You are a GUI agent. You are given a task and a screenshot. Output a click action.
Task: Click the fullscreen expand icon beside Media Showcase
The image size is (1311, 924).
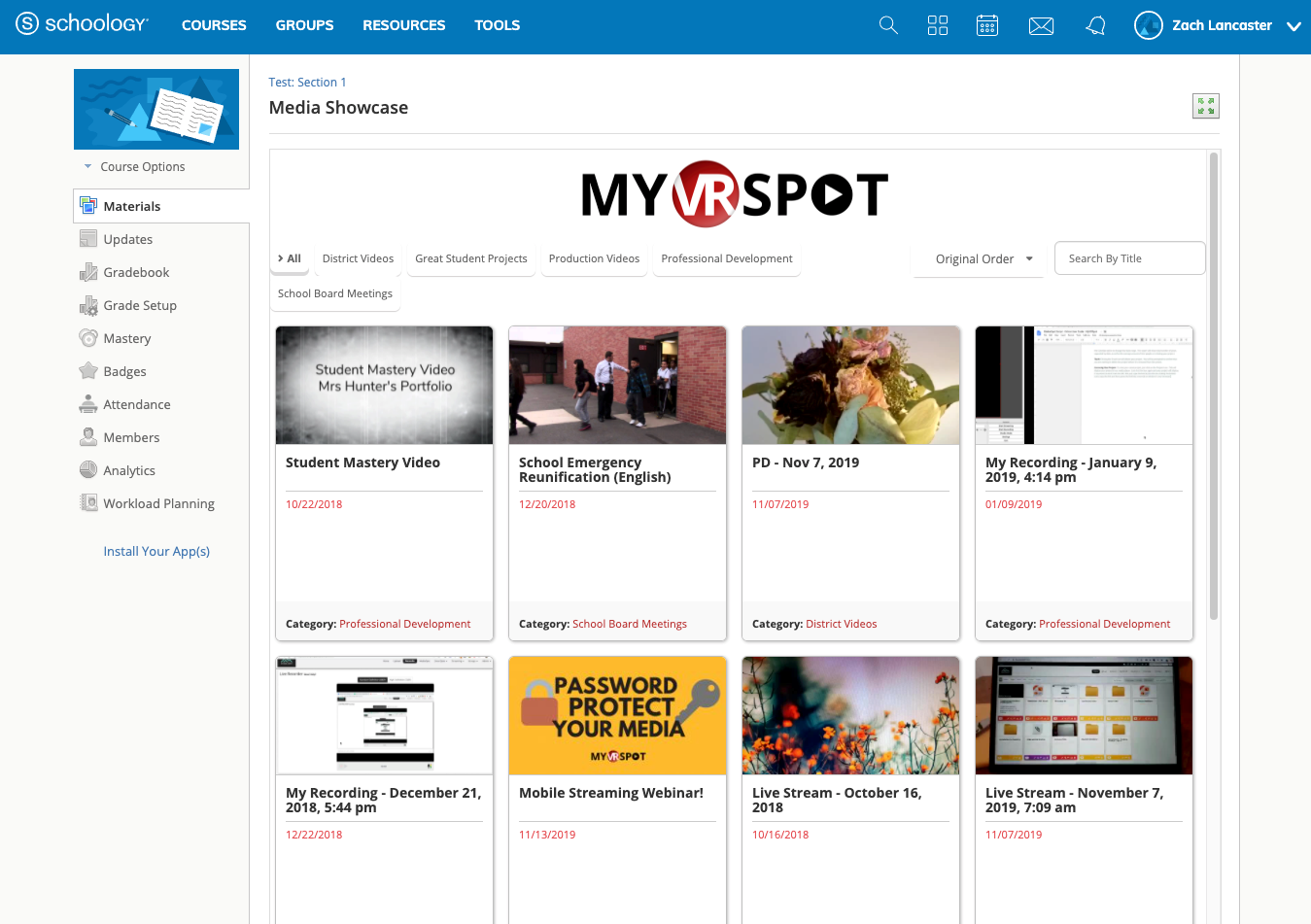point(1205,106)
